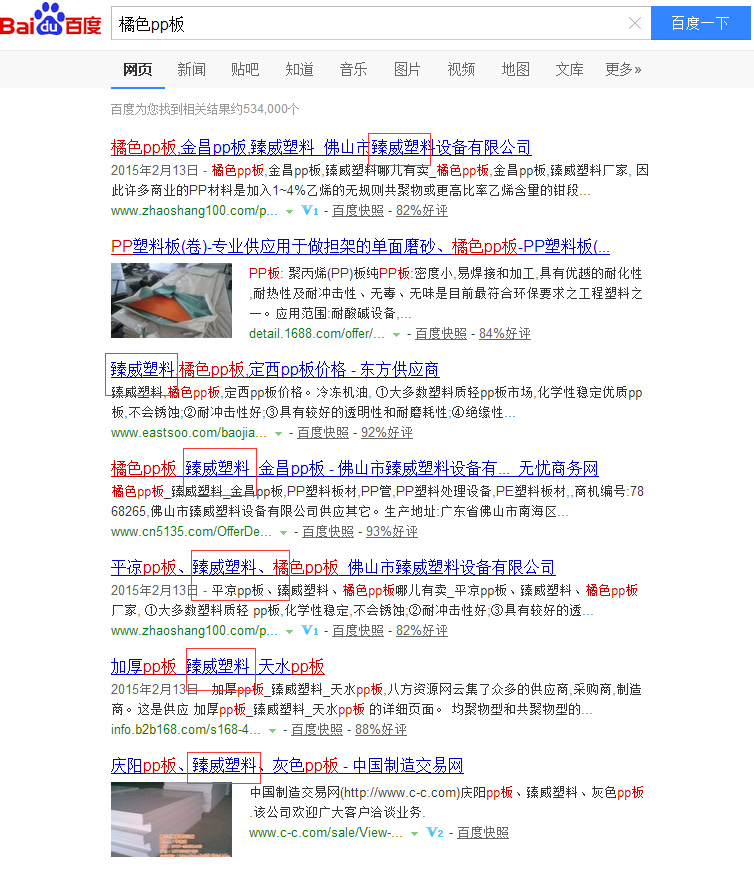The image size is (754, 872).
Task: Go to the 知道 tab
Action: click(299, 70)
